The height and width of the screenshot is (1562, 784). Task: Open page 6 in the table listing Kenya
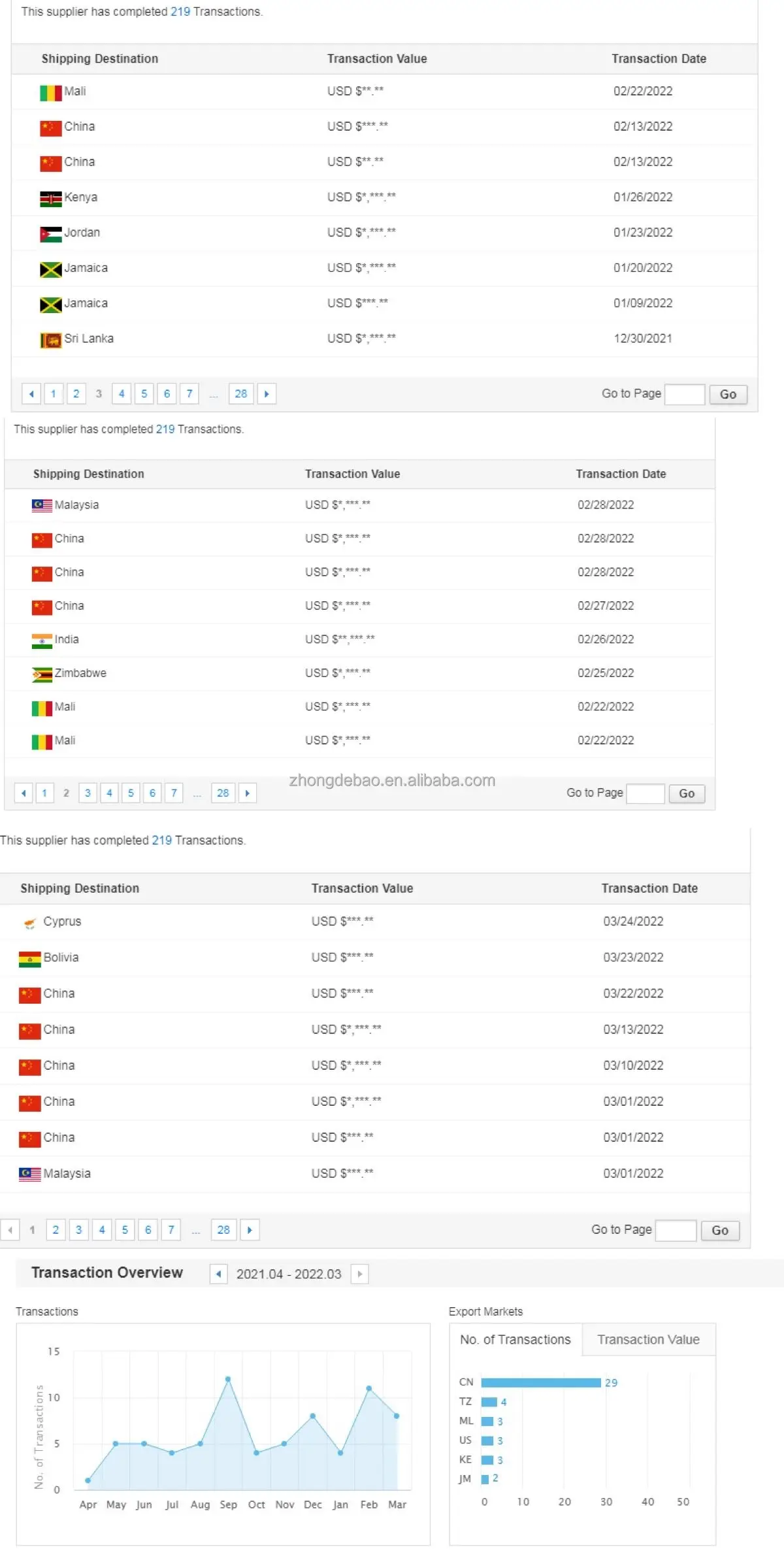(x=167, y=393)
